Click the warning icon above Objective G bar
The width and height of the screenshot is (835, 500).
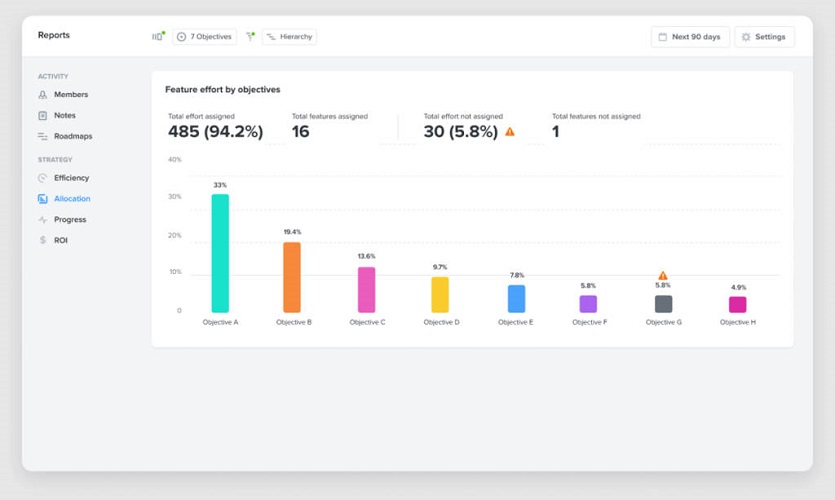point(663,276)
